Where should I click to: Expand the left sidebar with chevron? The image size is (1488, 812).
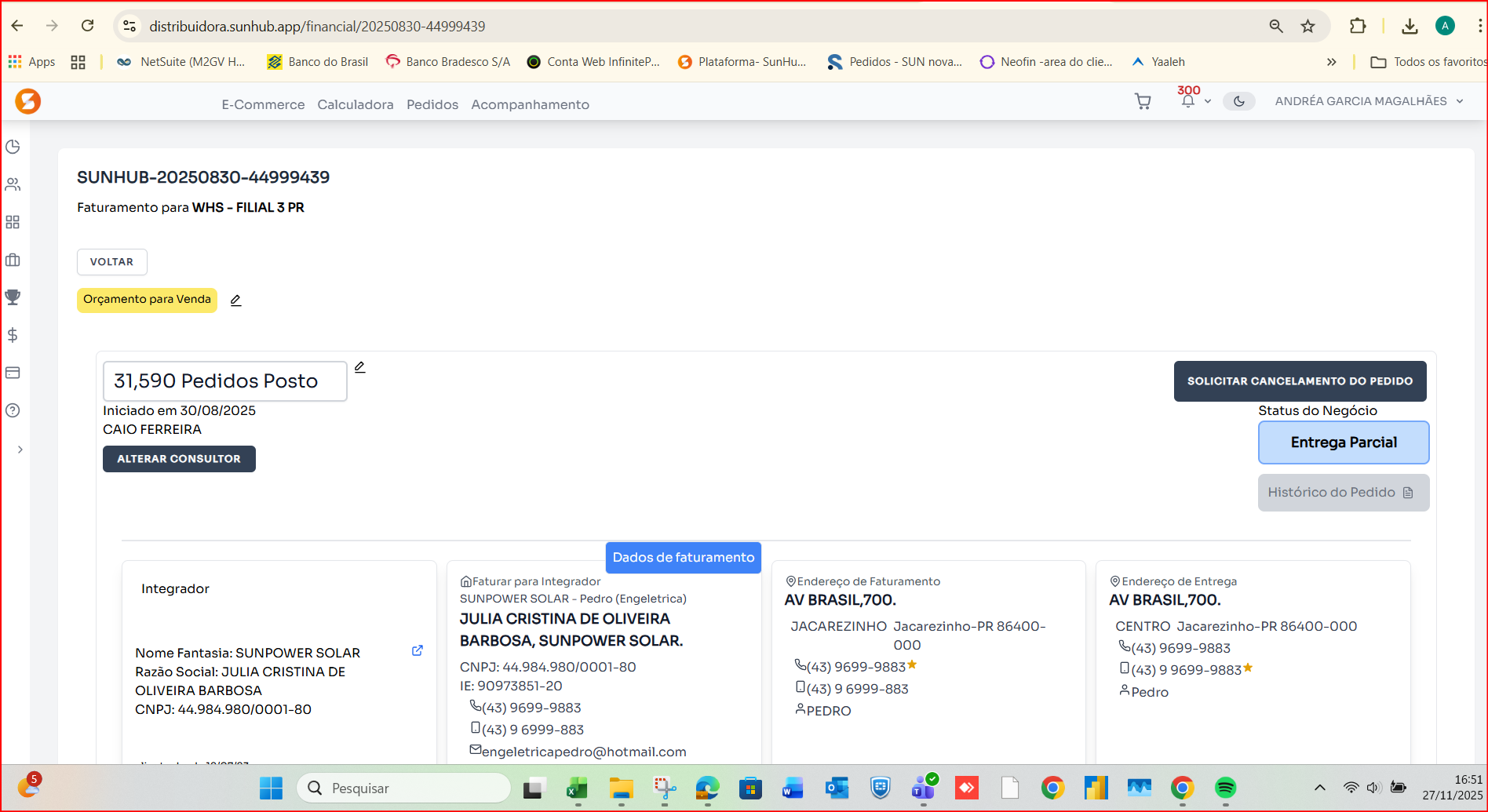20,450
